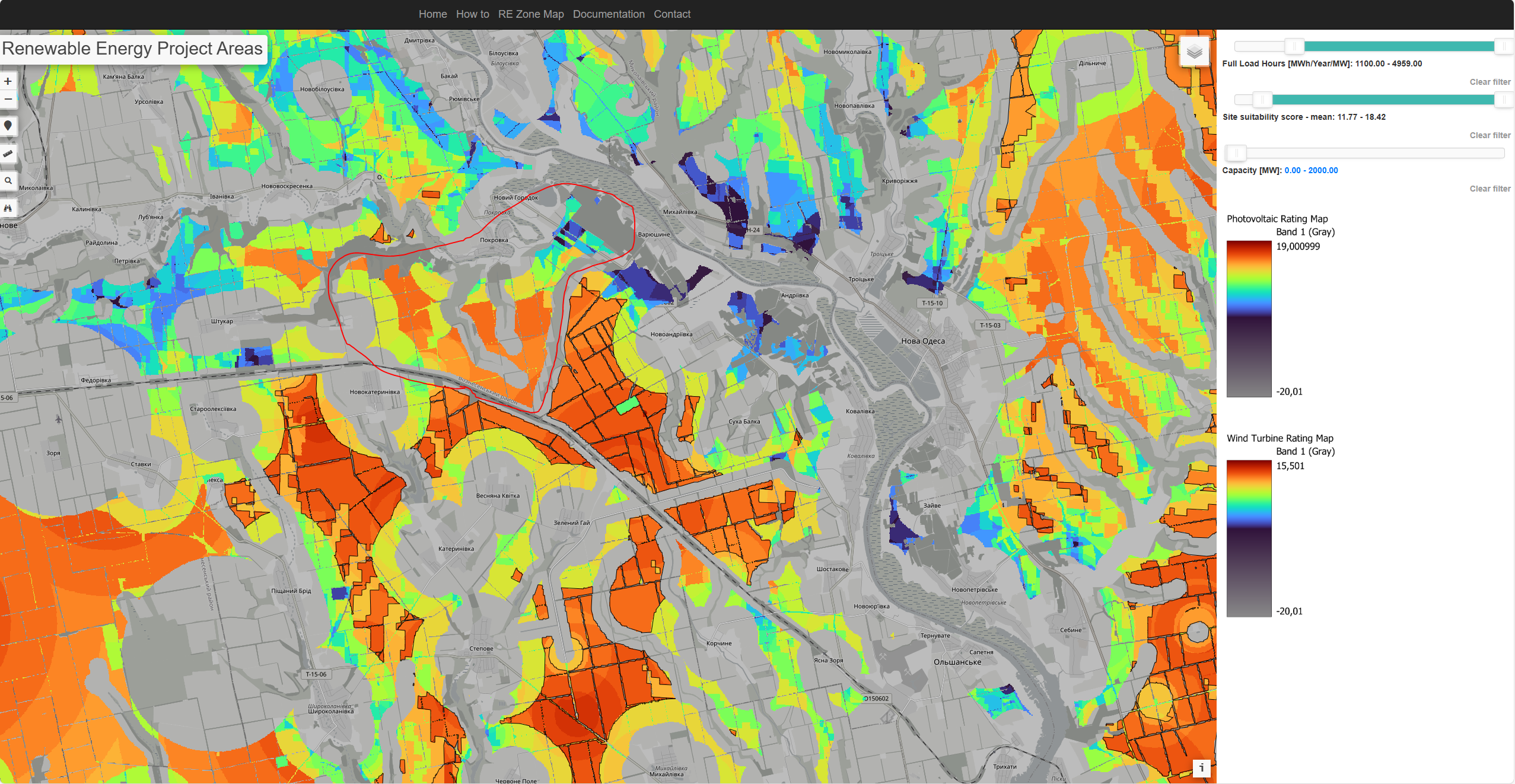Clear the Site suitability score filter
1515x784 pixels.
1489,135
